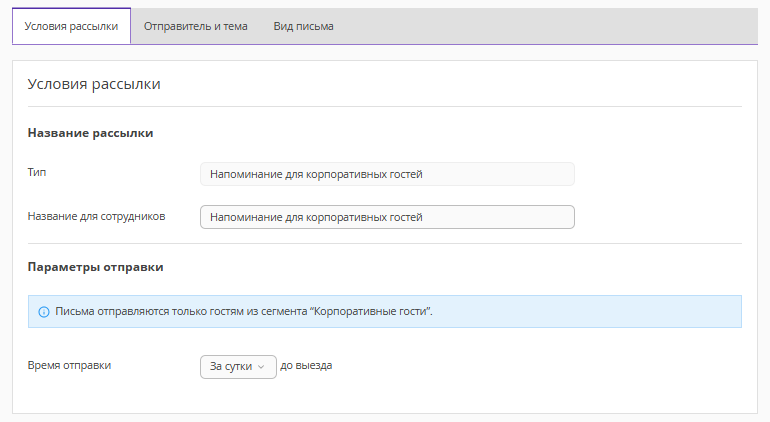
Task: Open the За сутки send time dropdown
Action: click(238, 367)
